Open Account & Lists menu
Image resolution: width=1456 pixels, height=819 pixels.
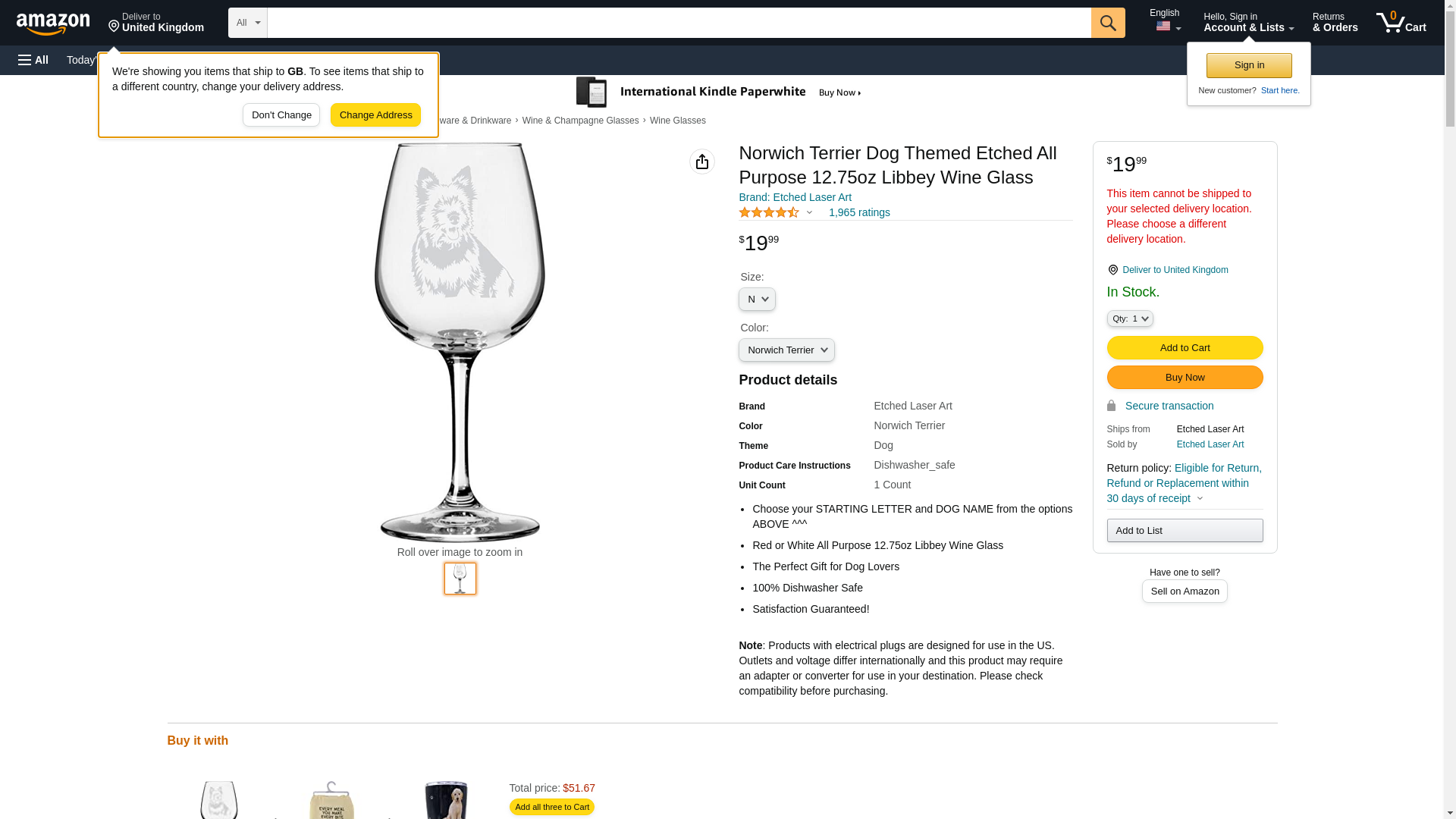1248,22
